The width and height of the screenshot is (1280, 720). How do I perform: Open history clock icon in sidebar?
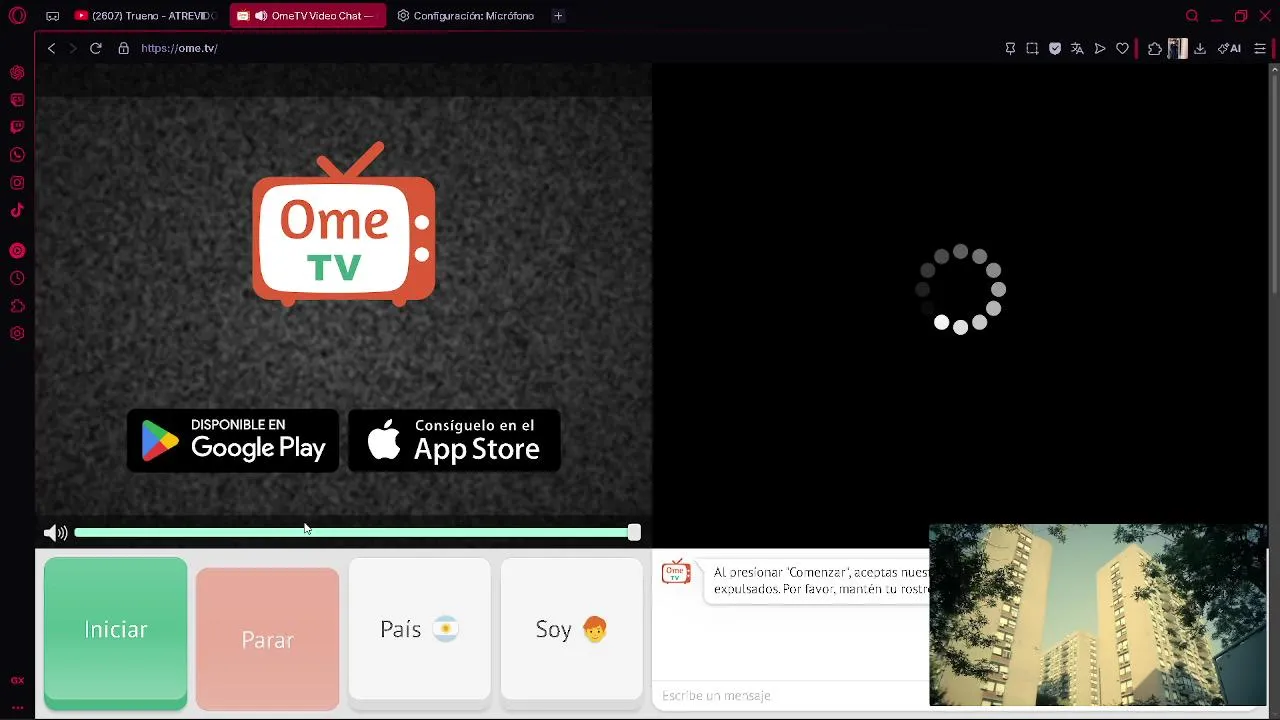[x=17, y=279]
